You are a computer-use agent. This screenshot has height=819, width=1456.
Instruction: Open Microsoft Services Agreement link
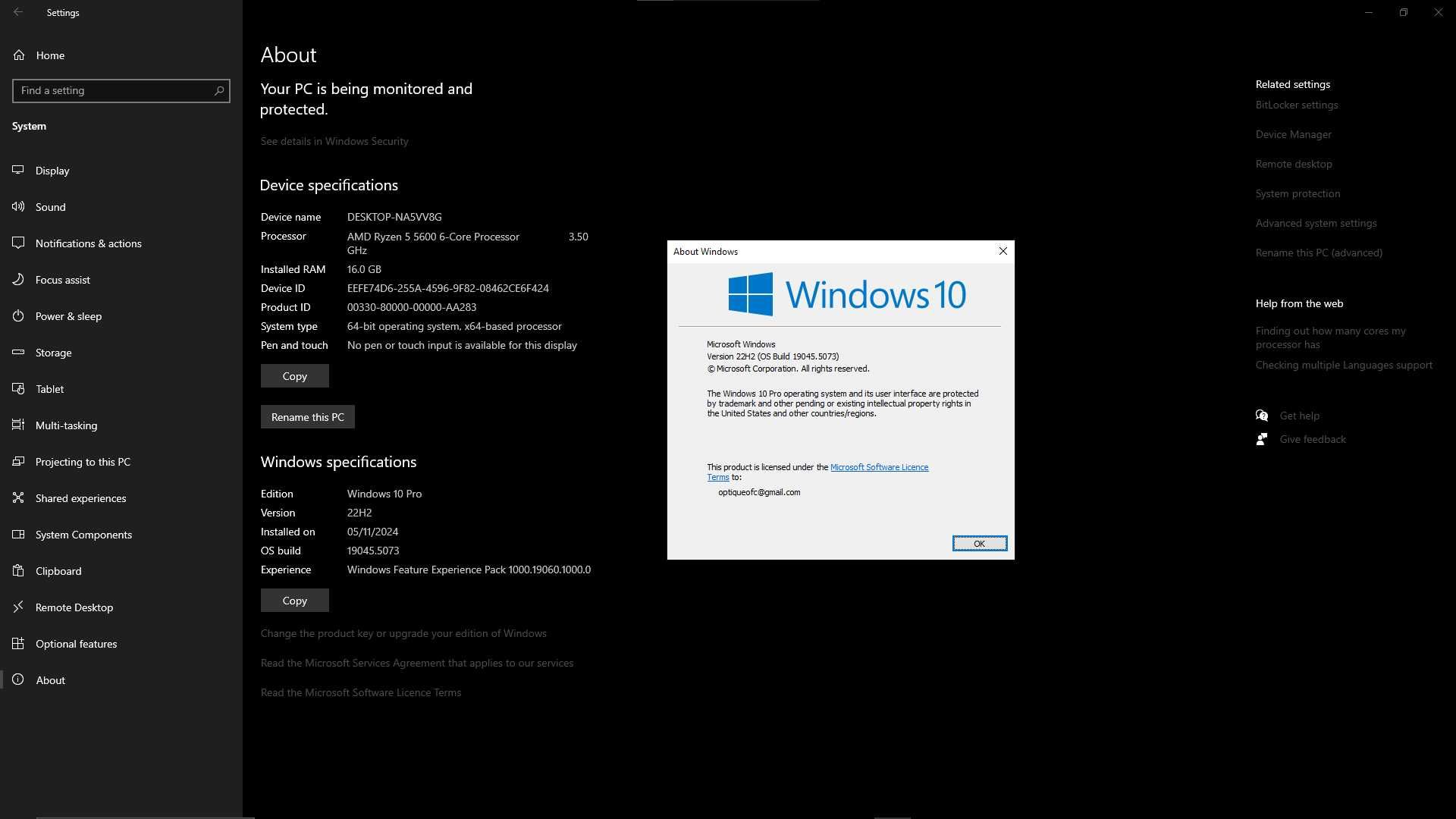(417, 663)
